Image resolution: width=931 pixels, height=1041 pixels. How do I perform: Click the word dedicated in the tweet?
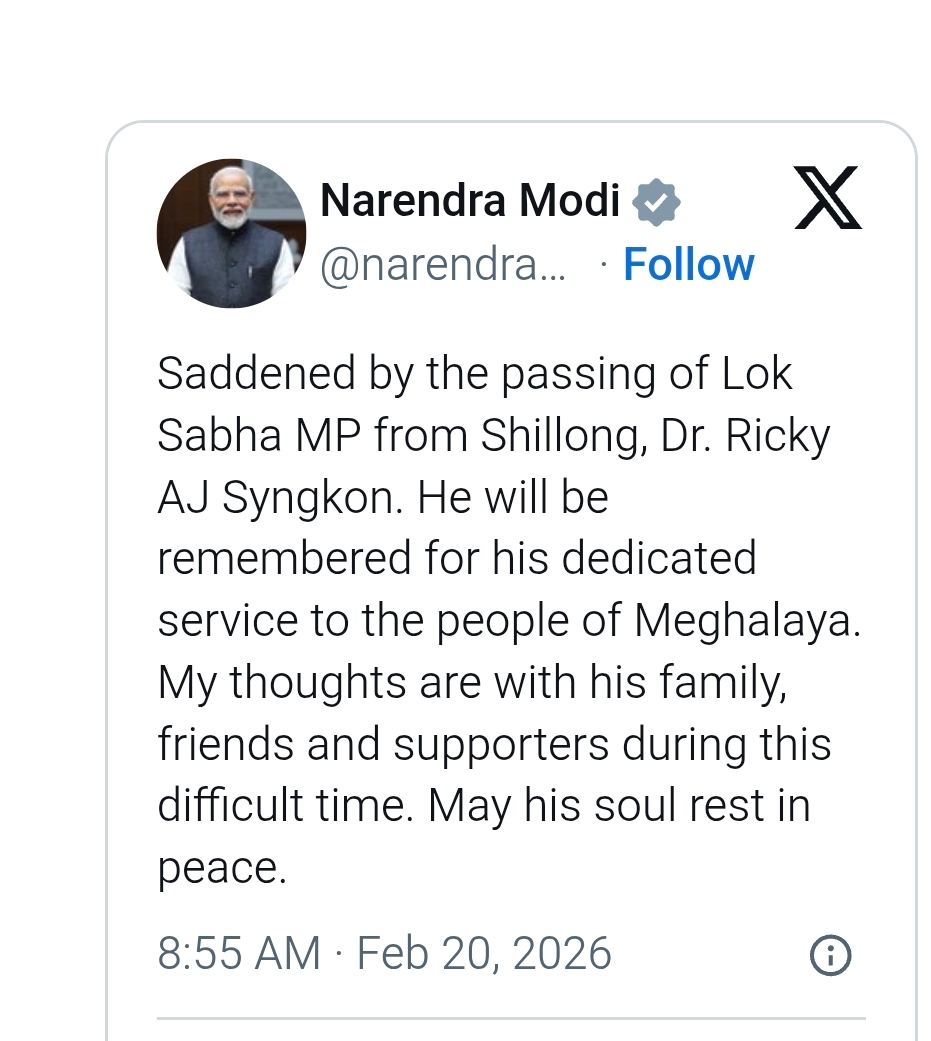(658, 558)
